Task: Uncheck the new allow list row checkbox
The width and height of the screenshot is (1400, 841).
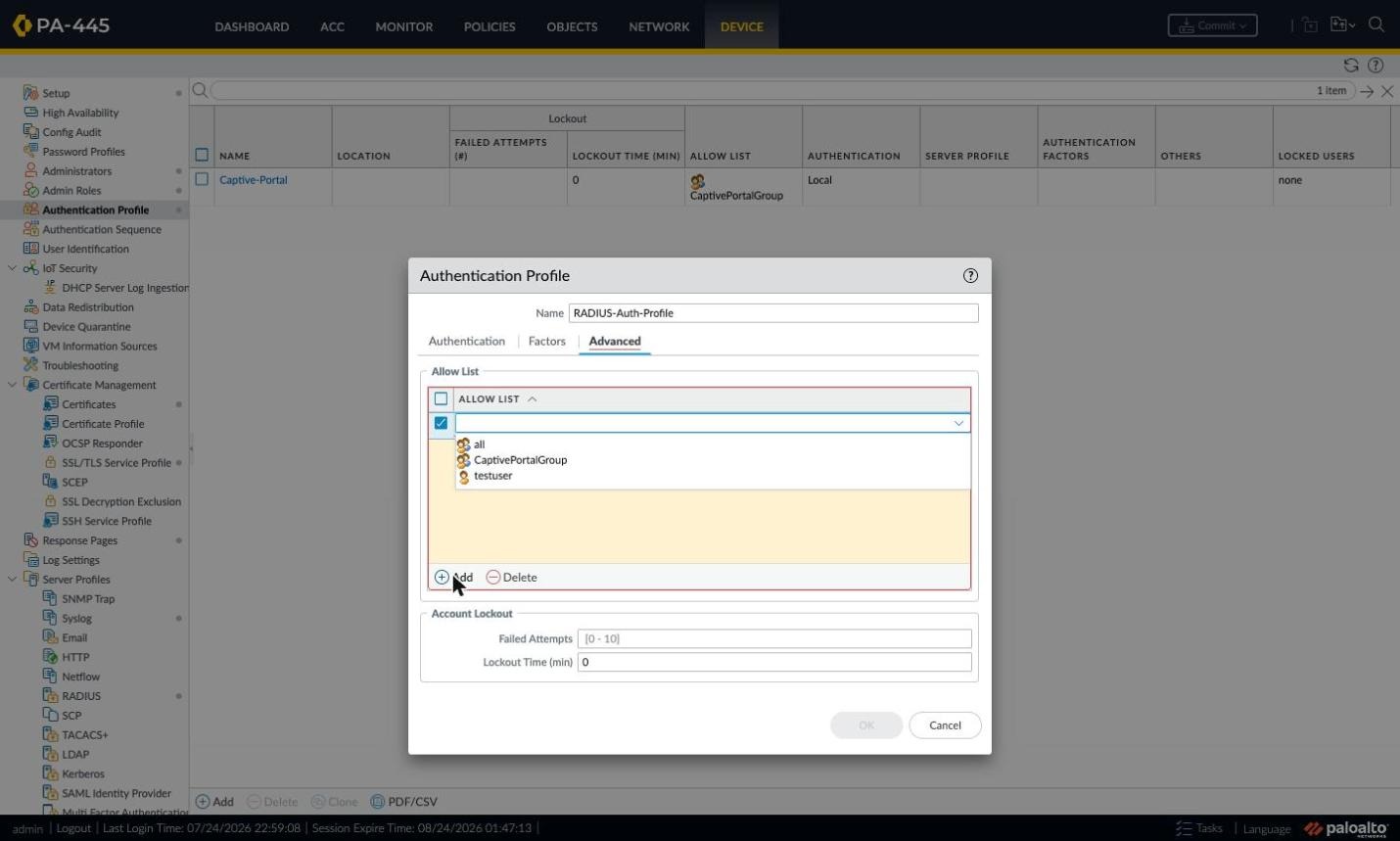Action: point(441,423)
